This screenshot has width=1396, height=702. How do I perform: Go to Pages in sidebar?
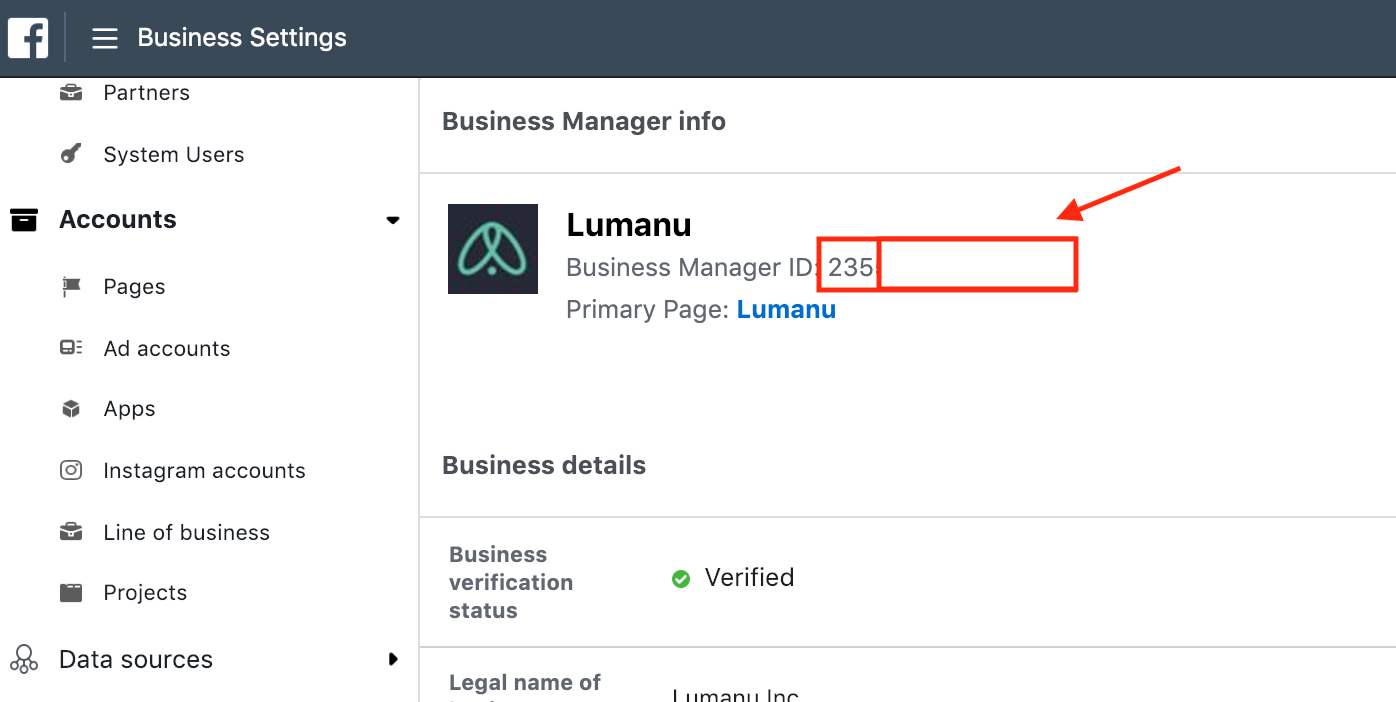click(x=134, y=287)
